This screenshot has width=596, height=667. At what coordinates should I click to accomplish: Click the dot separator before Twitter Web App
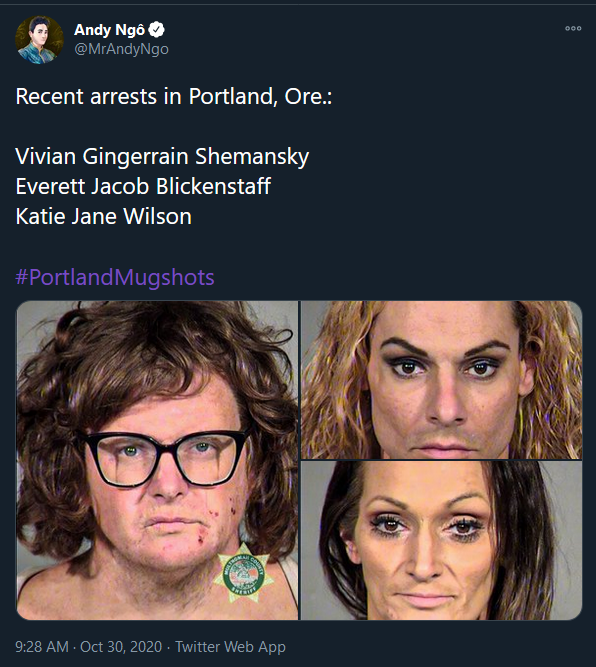pos(169,647)
